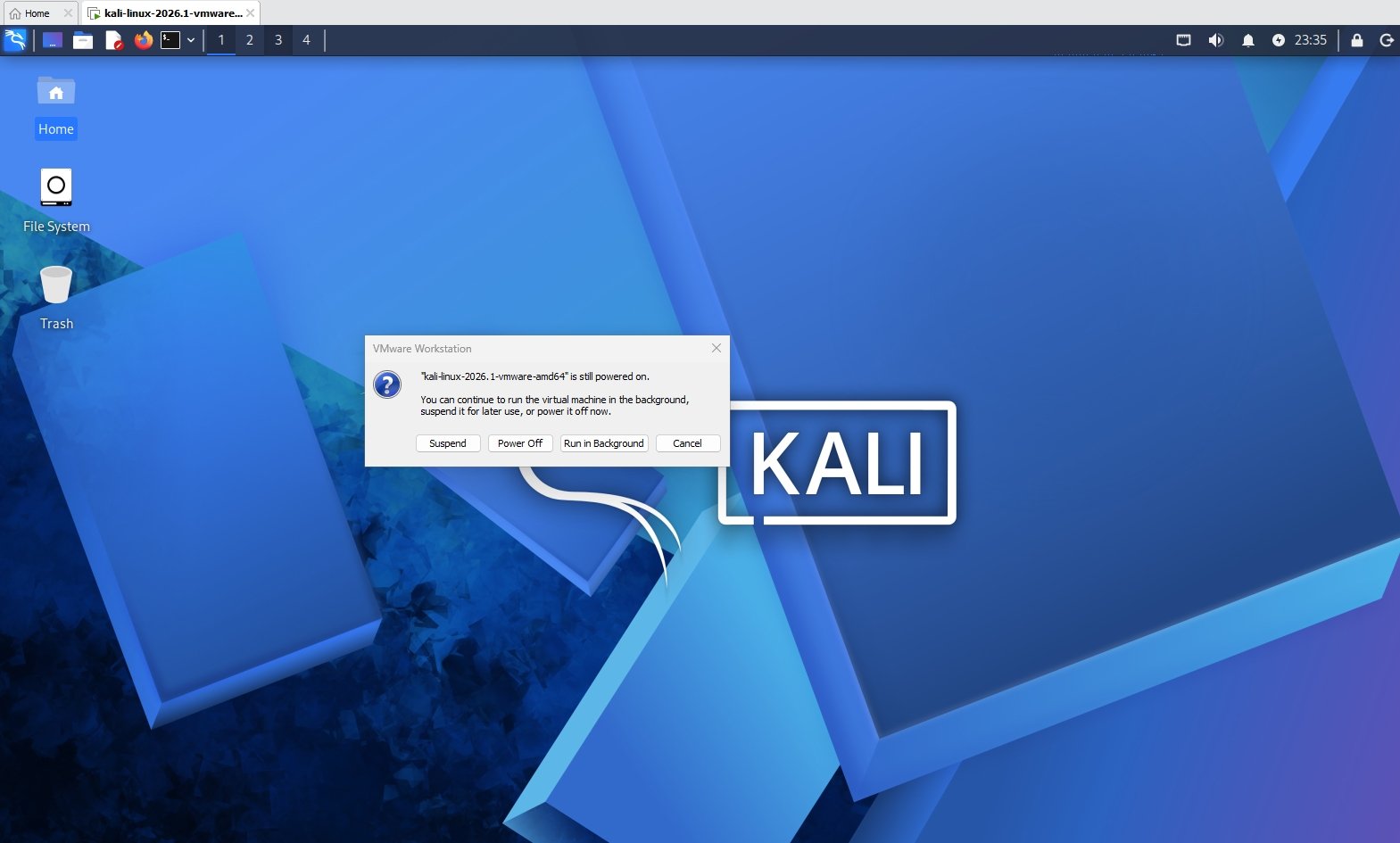This screenshot has height=843, width=1400.
Task: Cancel the VMware Workstation dialog
Action: click(688, 443)
